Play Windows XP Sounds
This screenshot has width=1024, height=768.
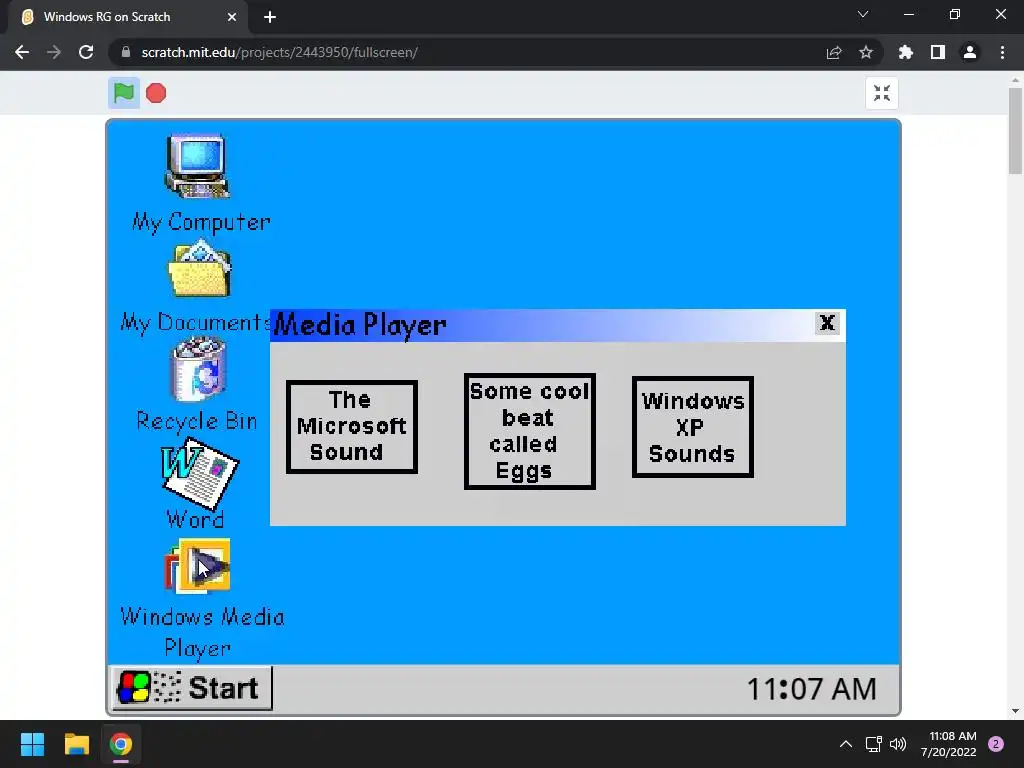(x=693, y=427)
